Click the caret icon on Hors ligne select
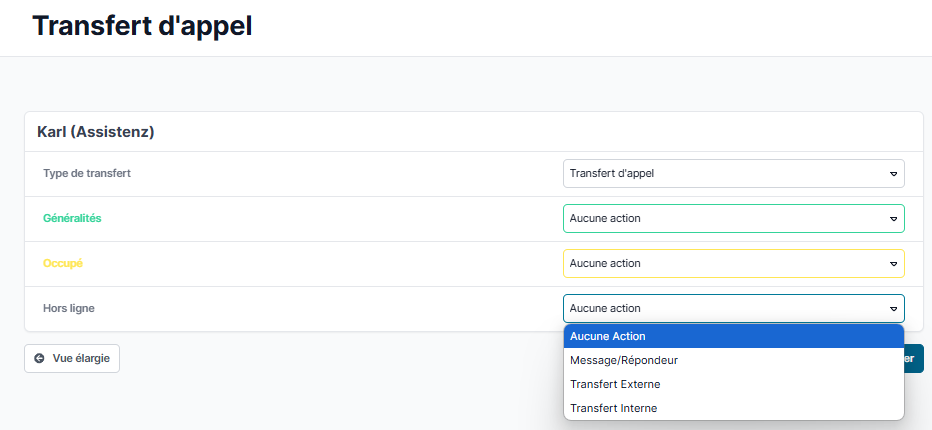The height and width of the screenshot is (430, 932). pyautogui.click(x=893, y=309)
